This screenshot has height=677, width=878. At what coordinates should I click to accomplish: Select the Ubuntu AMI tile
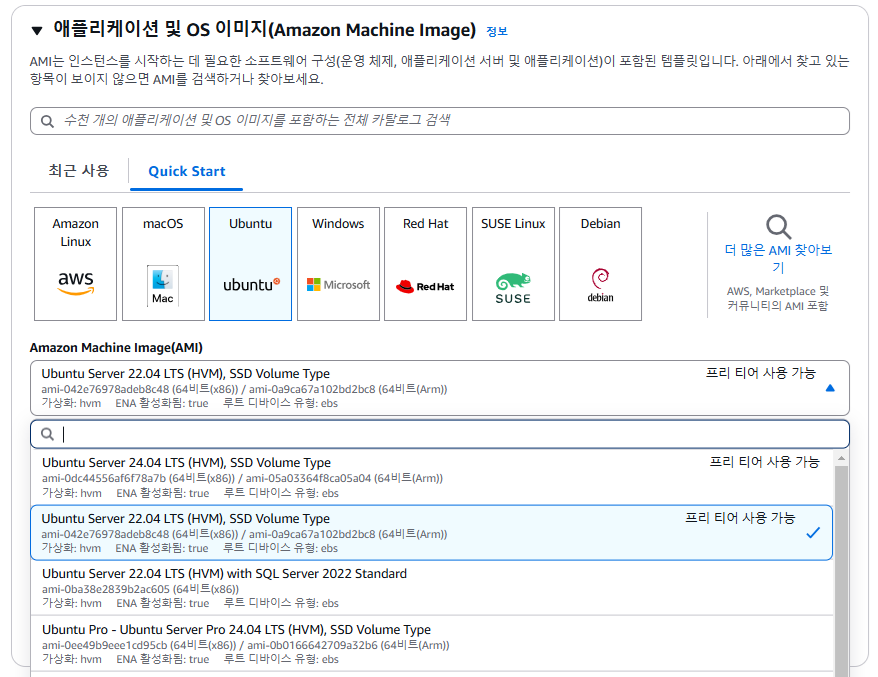(250, 264)
